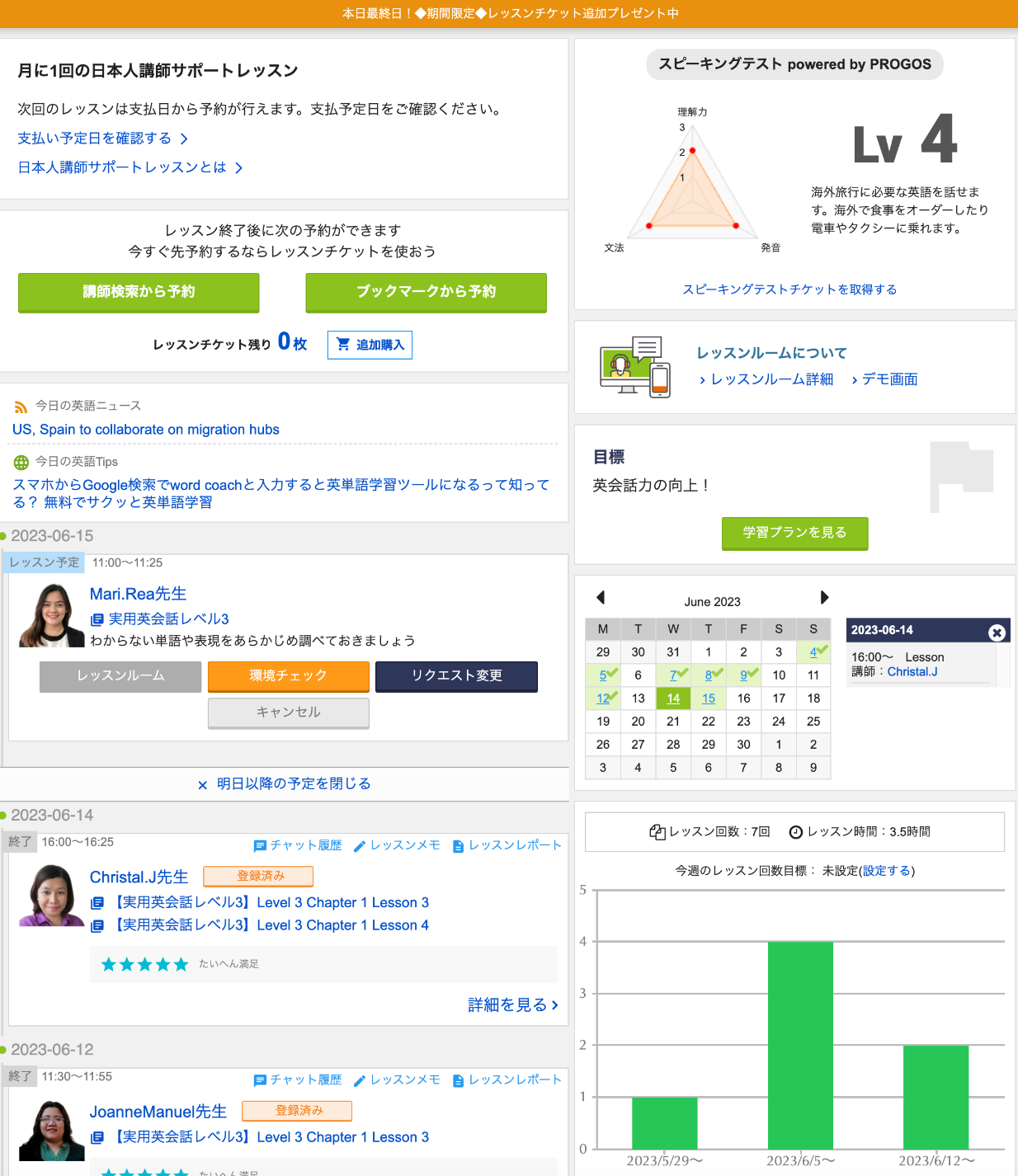This screenshot has width=1018, height=1176.
Task: Open チャット履歴 for the Christal.J lesson
Action: pos(298,845)
